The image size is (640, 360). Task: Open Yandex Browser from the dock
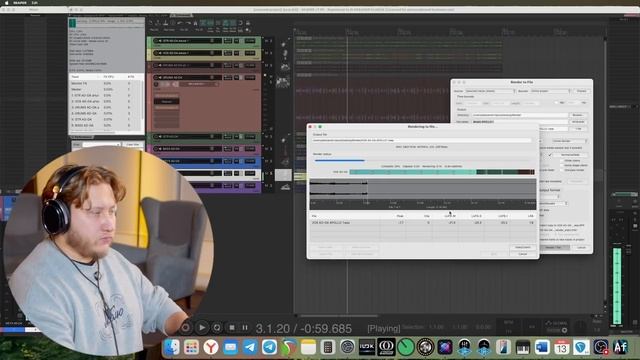click(x=211, y=347)
